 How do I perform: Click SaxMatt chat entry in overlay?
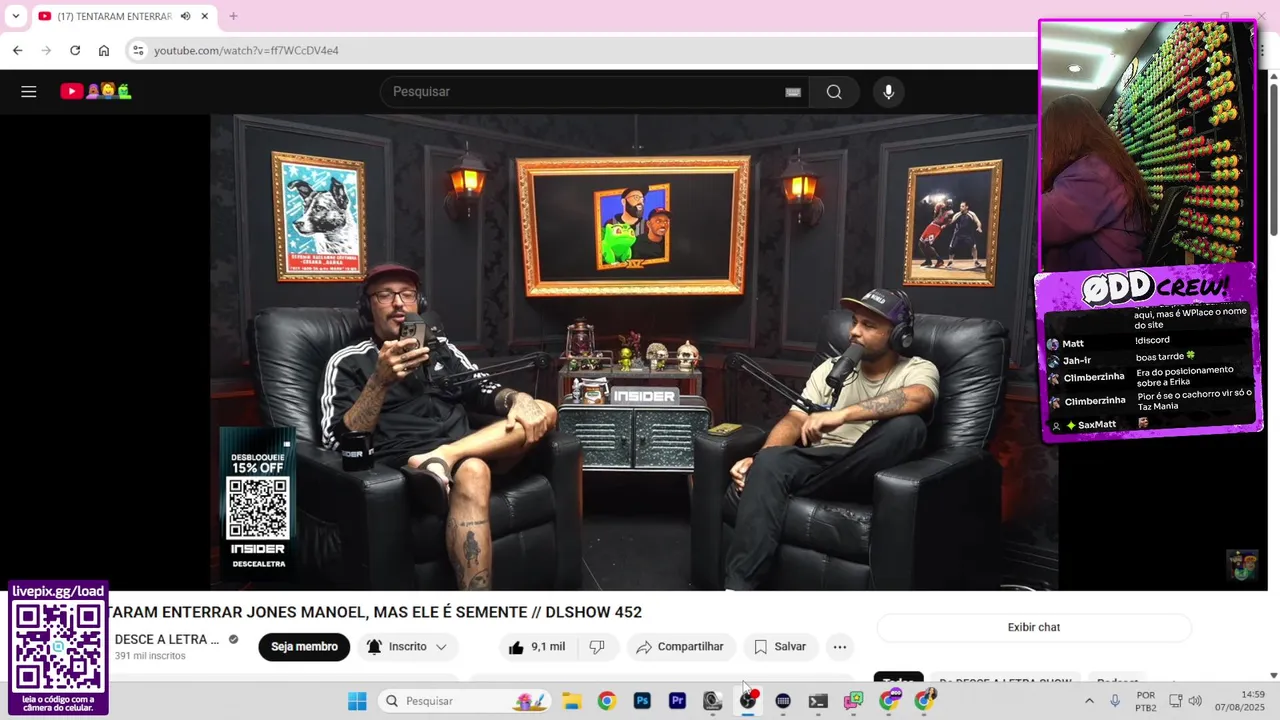[1096, 425]
